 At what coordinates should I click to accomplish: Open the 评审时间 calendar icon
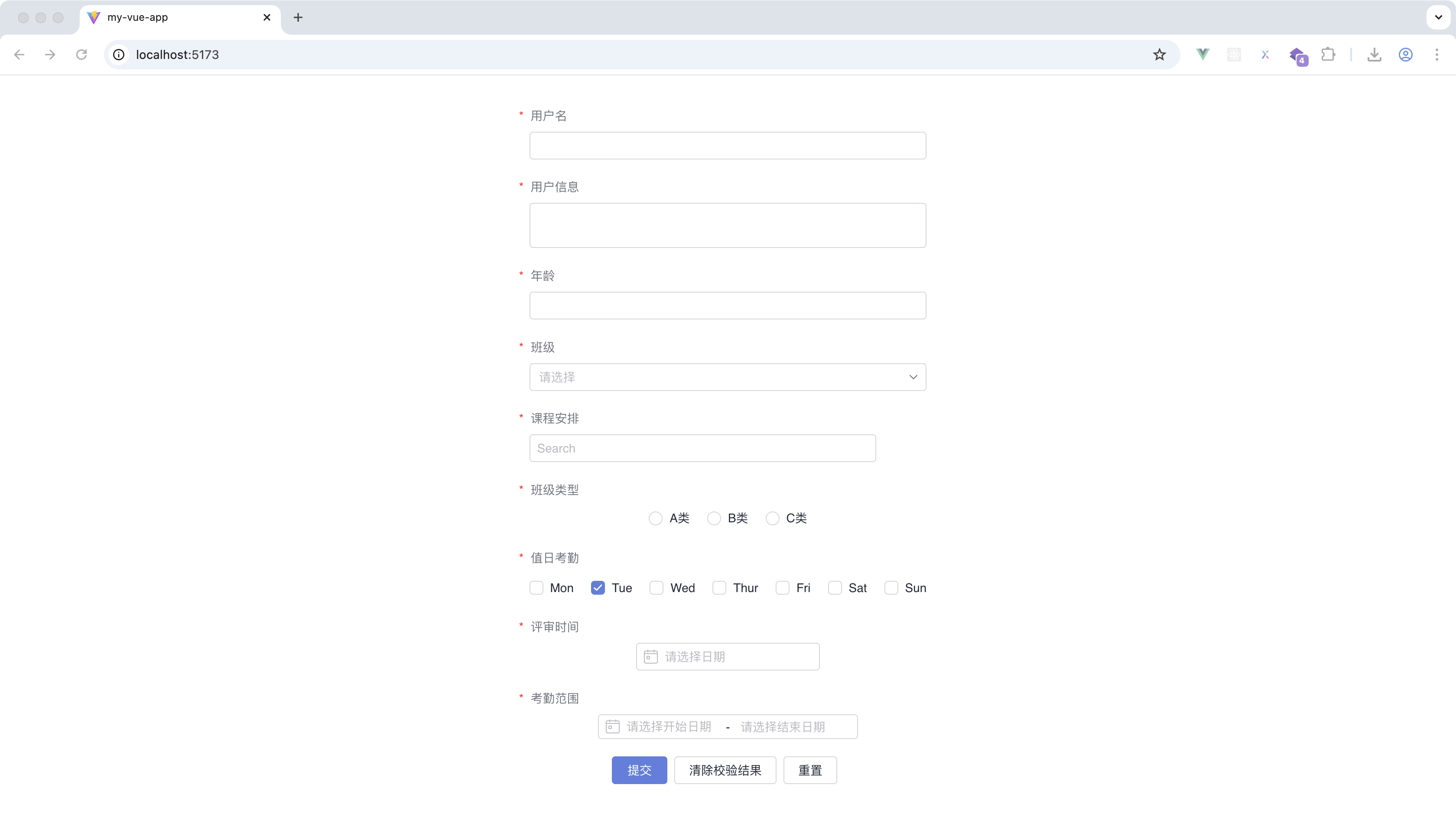click(x=650, y=656)
